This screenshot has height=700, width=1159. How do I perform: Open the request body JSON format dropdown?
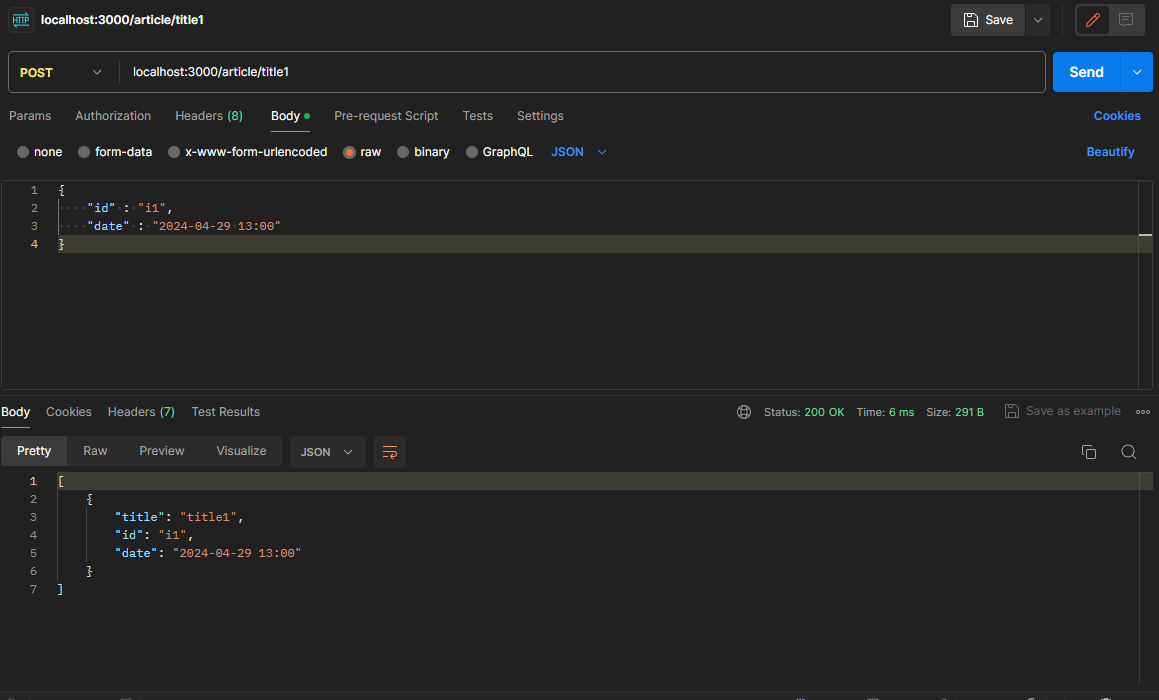tap(579, 152)
